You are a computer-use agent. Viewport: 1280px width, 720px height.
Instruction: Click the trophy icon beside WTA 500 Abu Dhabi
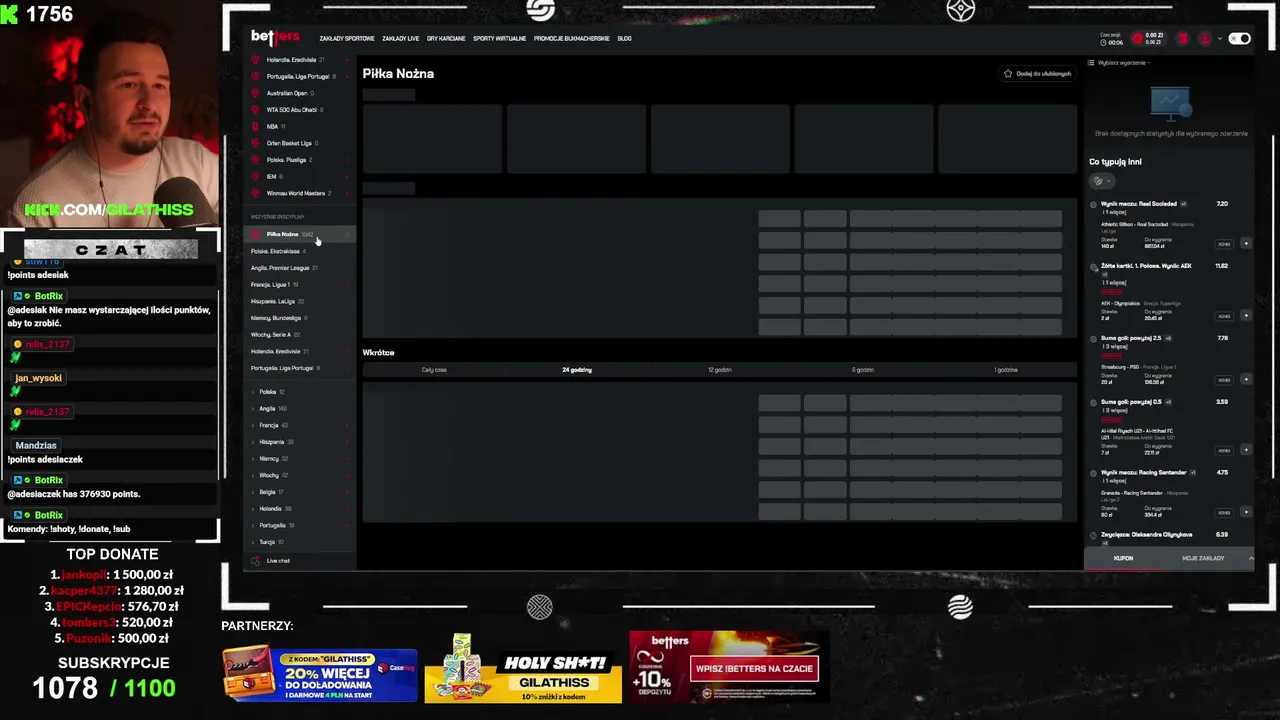coord(255,110)
